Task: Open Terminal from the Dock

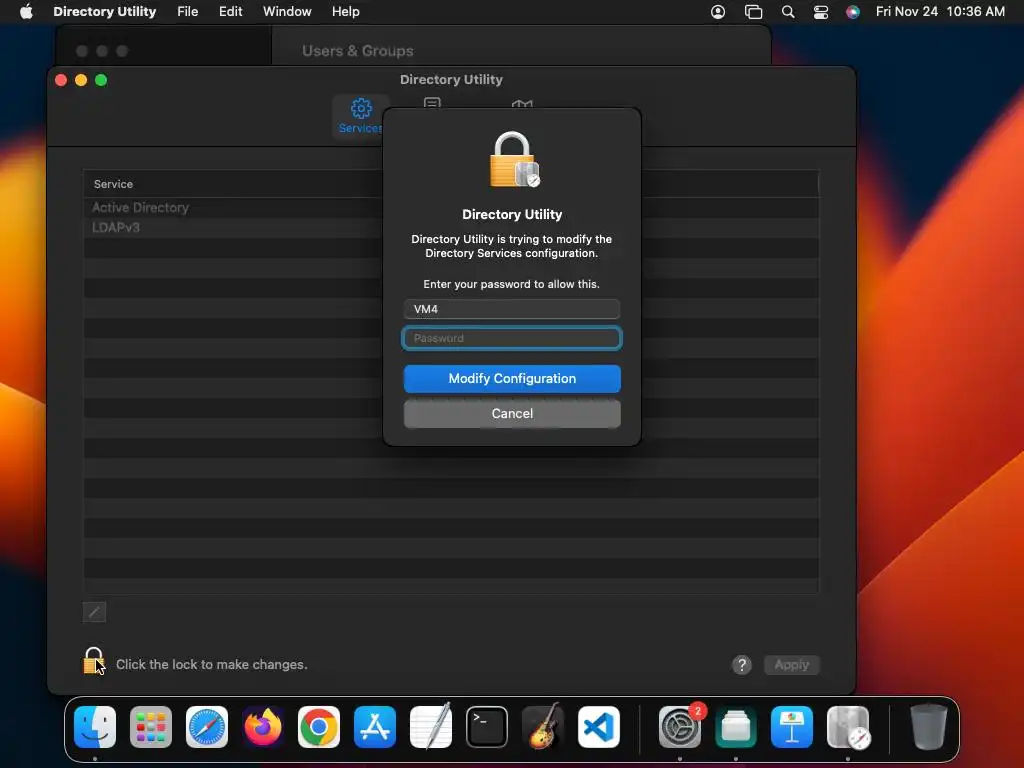Action: pos(487,727)
